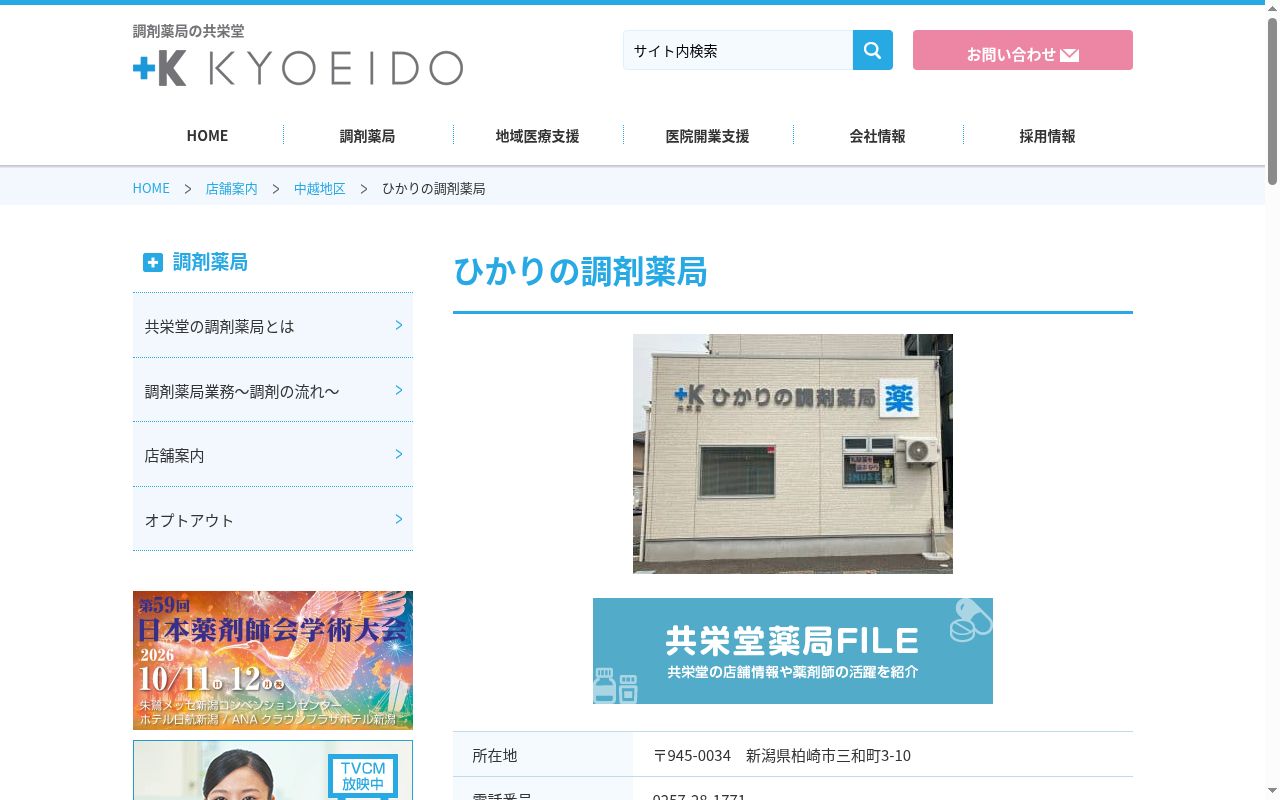Open 調剤薬局 navigation menu item
The height and width of the screenshot is (800, 1280).
(x=367, y=136)
